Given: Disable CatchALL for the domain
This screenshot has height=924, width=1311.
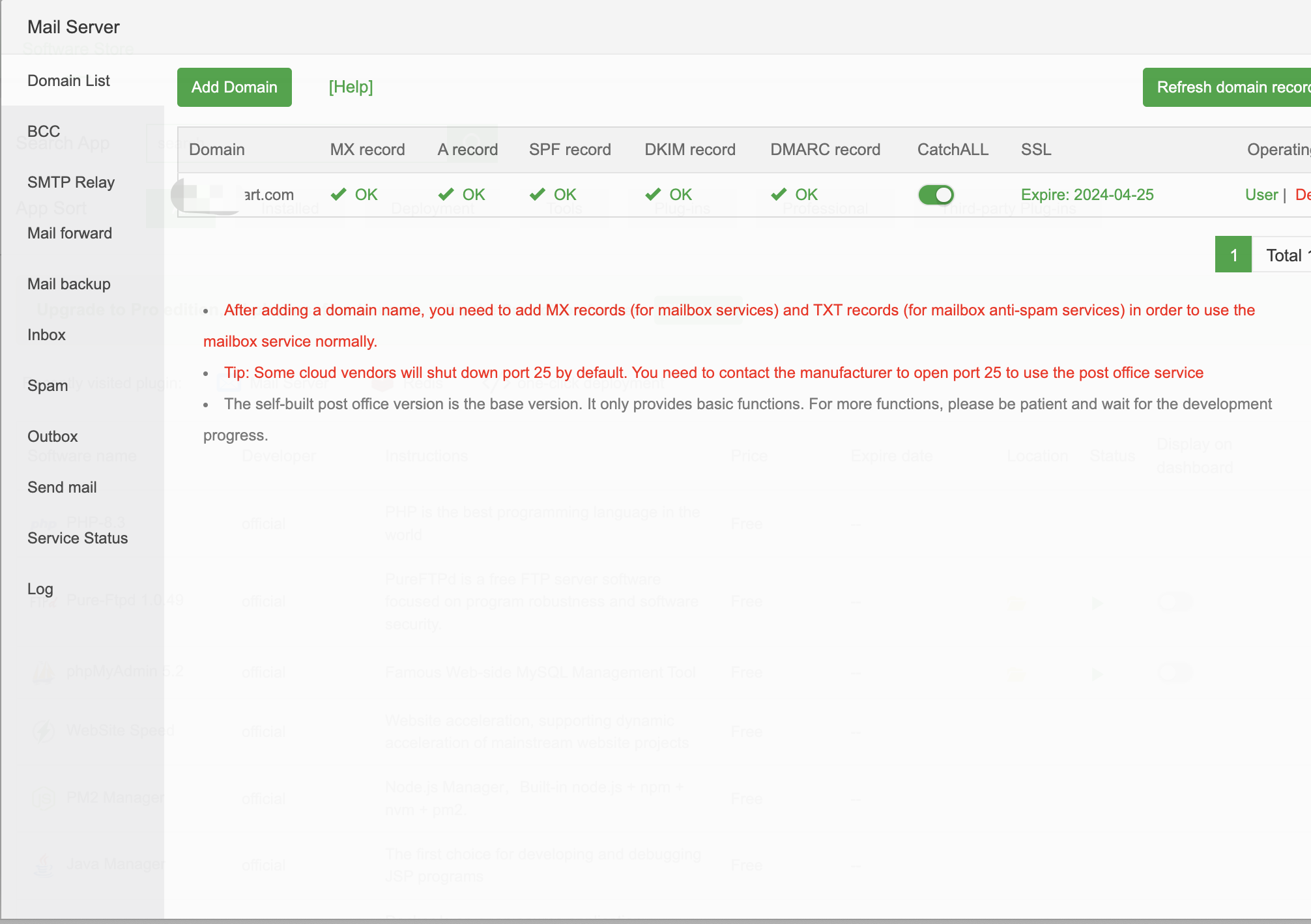Looking at the screenshot, I should pos(936,195).
